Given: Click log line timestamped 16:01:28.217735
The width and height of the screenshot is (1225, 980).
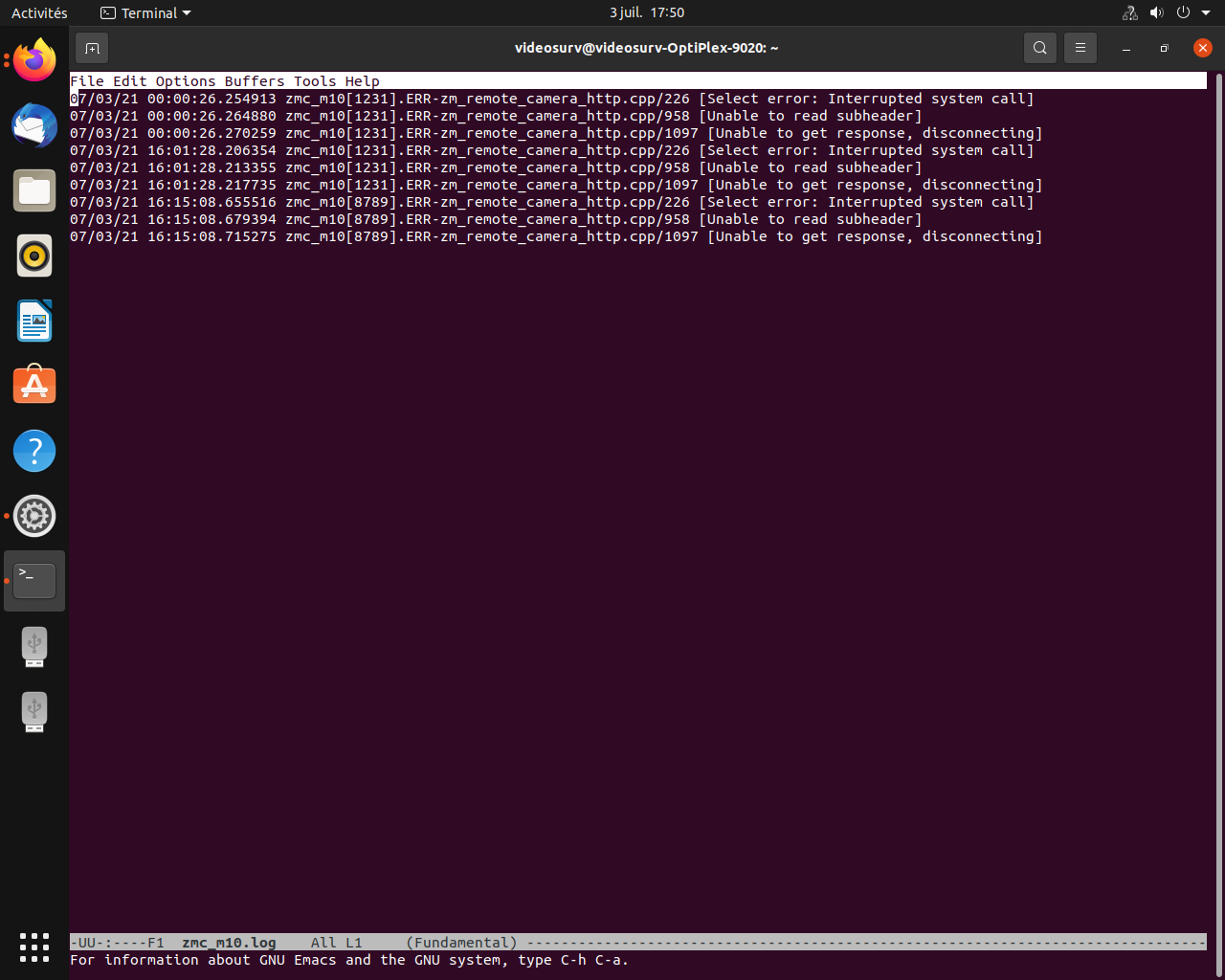Looking at the screenshot, I should pyautogui.click(x=556, y=185).
